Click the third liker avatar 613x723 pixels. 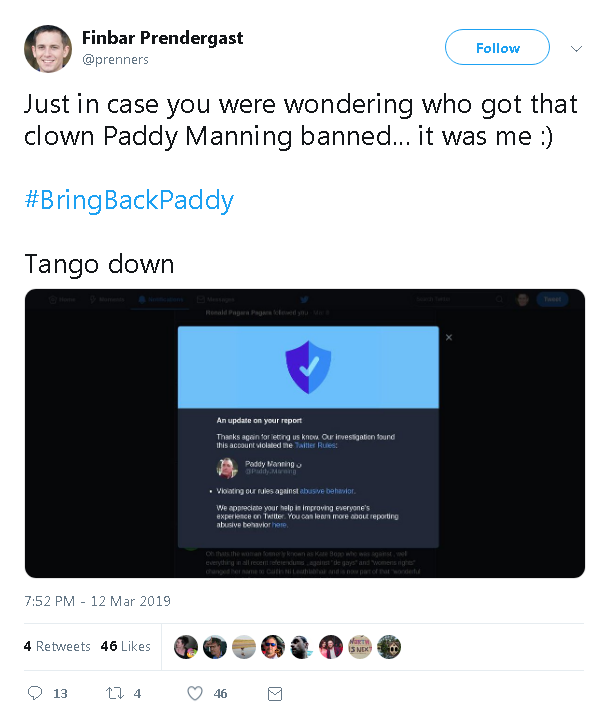(x=244, y=647)
